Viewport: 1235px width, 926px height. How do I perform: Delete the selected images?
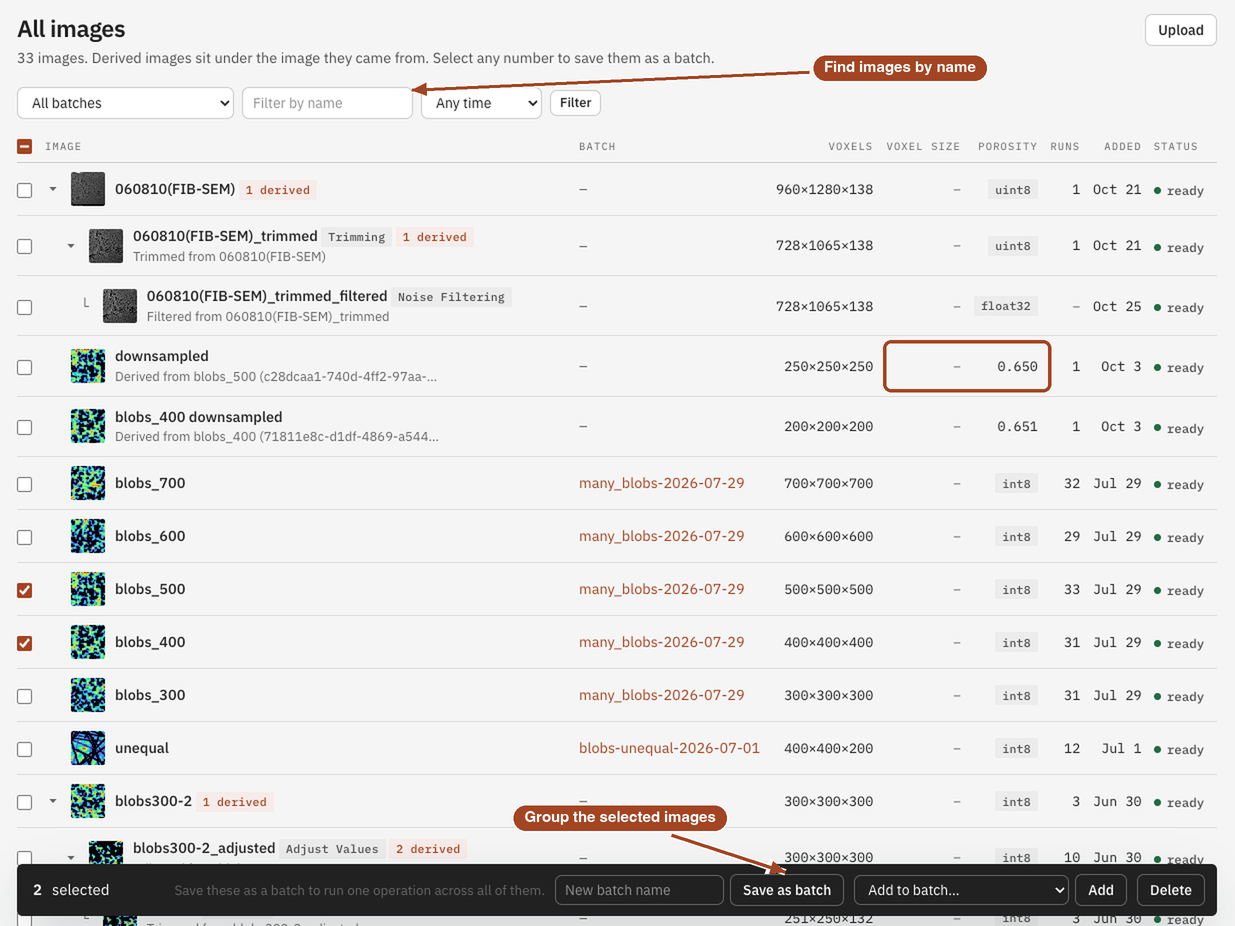[x=1171, y=890]
